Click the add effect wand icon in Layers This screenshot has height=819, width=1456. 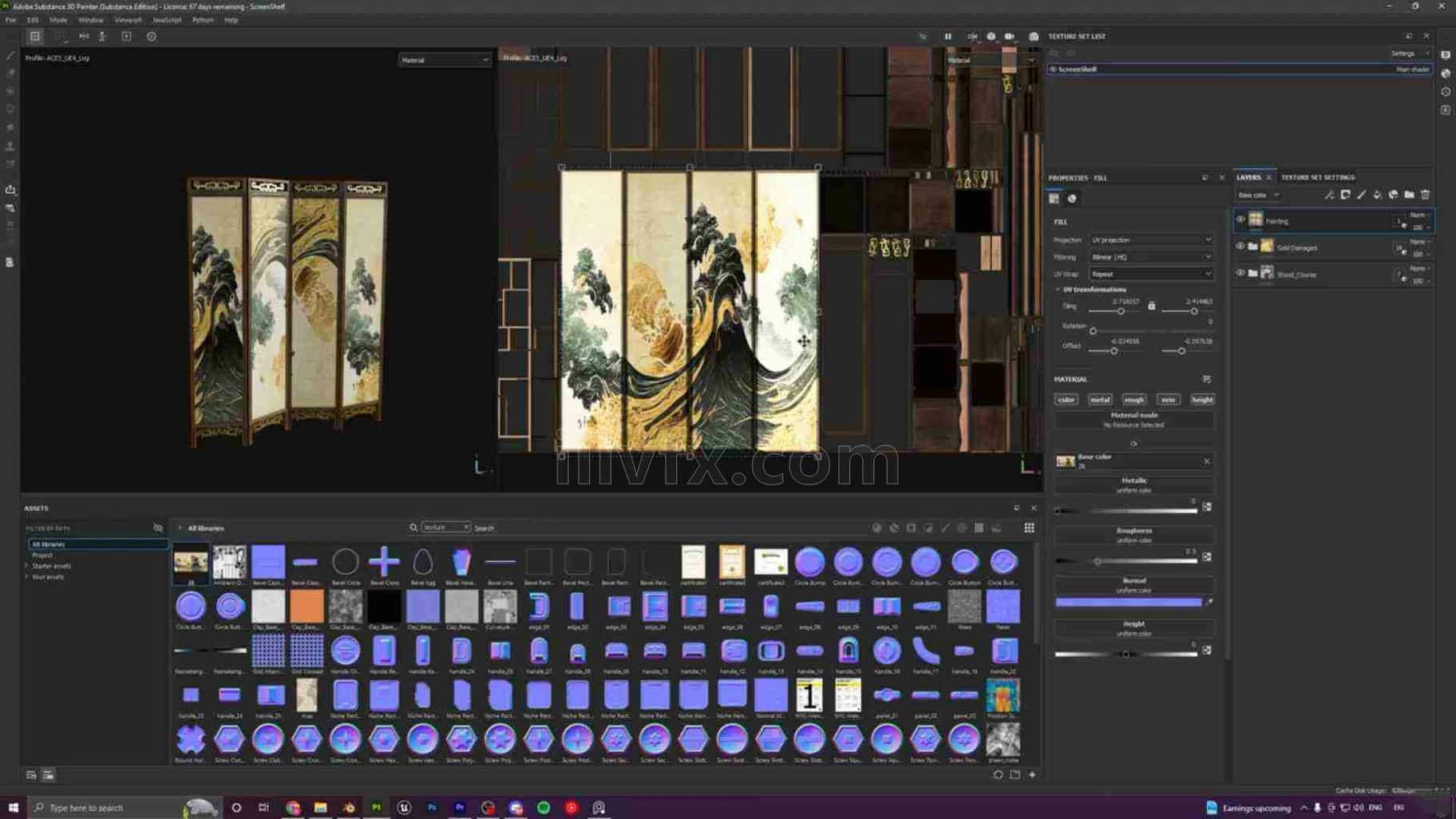1330,195
